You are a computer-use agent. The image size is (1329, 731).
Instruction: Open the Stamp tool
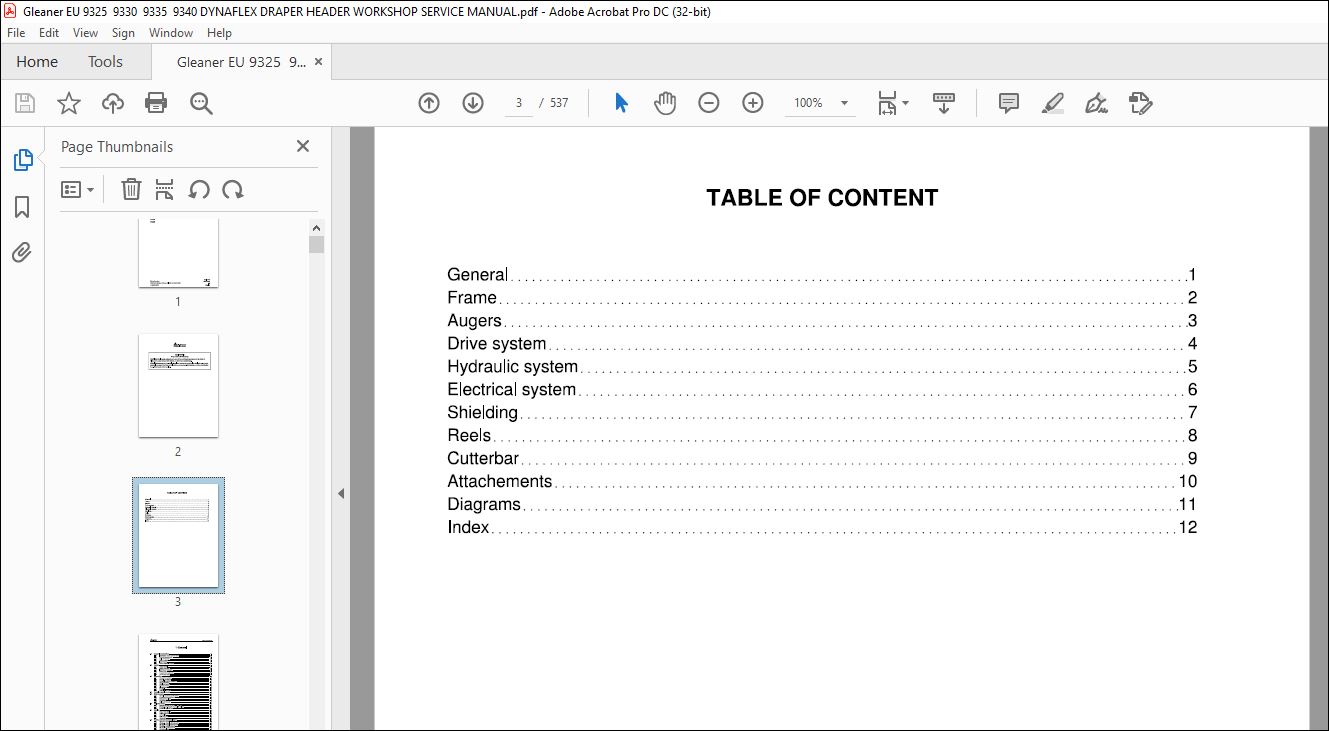(x=1140, y=103)
